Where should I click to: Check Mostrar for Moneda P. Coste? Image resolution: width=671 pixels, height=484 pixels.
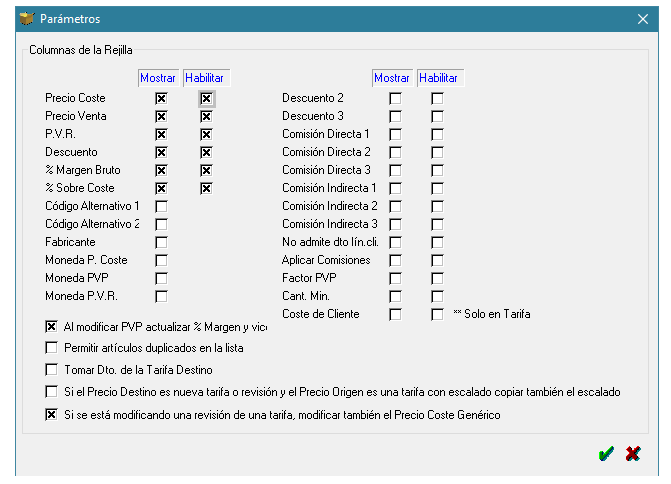[161, 260]
